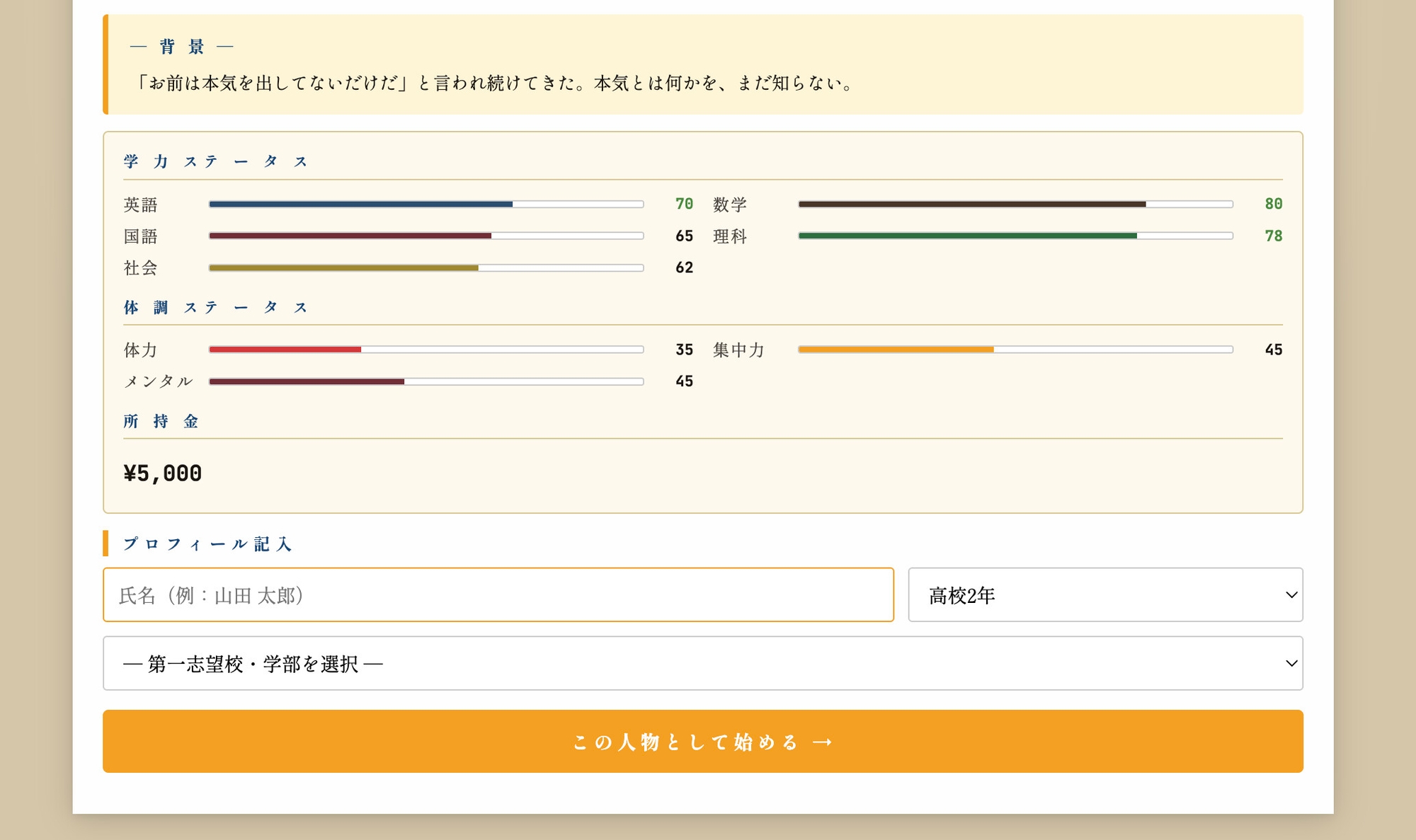Open the 高校2年 grade dropdown
The image size is (1416, 840).
[x=1104, y=596]
